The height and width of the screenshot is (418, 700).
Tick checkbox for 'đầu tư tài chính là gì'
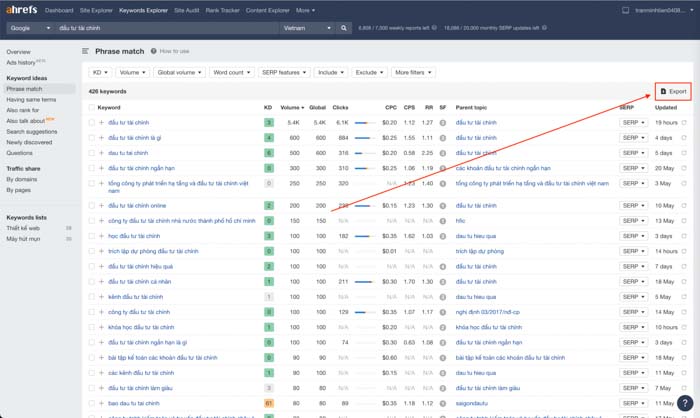point(92,138)
